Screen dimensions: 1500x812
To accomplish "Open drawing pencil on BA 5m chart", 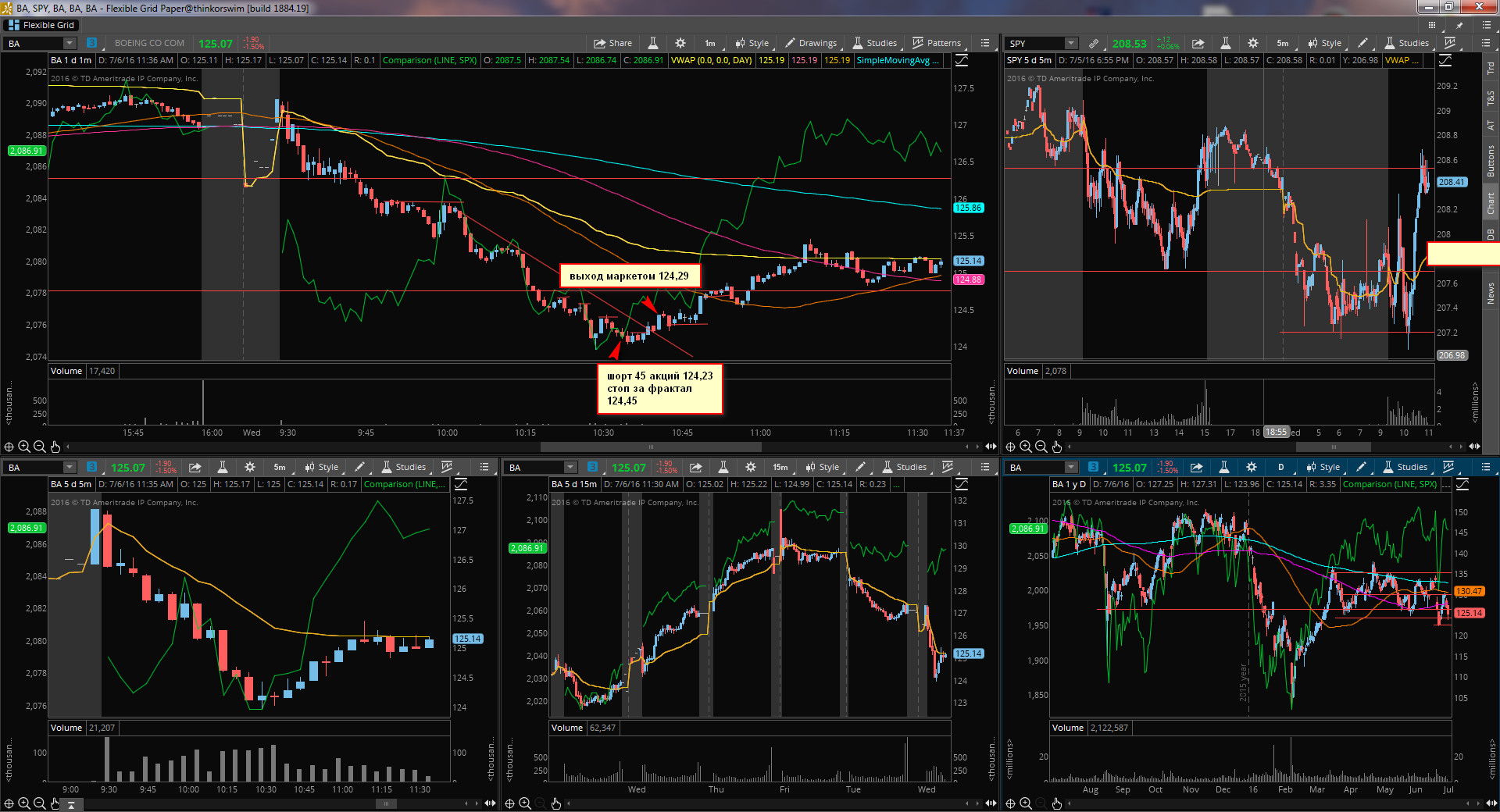I will pyautogui.click(x=360, y=467).
